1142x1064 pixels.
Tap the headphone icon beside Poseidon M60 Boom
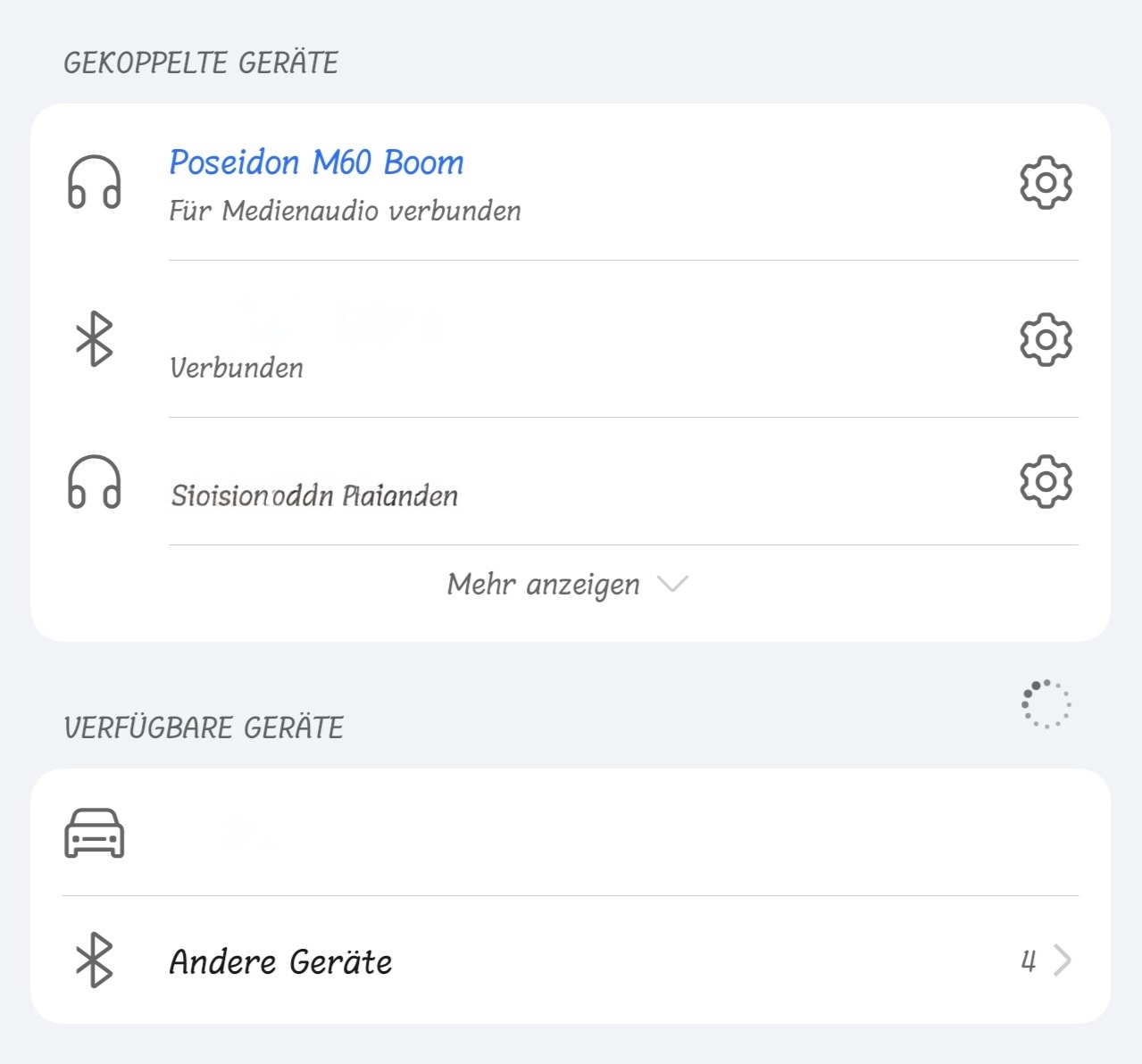pyautogui.click(x=94, y=182)
